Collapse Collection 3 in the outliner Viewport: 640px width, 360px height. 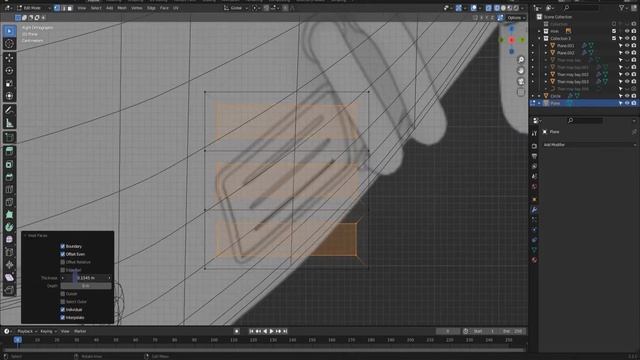pyautogui.click(x=539, y=38)
